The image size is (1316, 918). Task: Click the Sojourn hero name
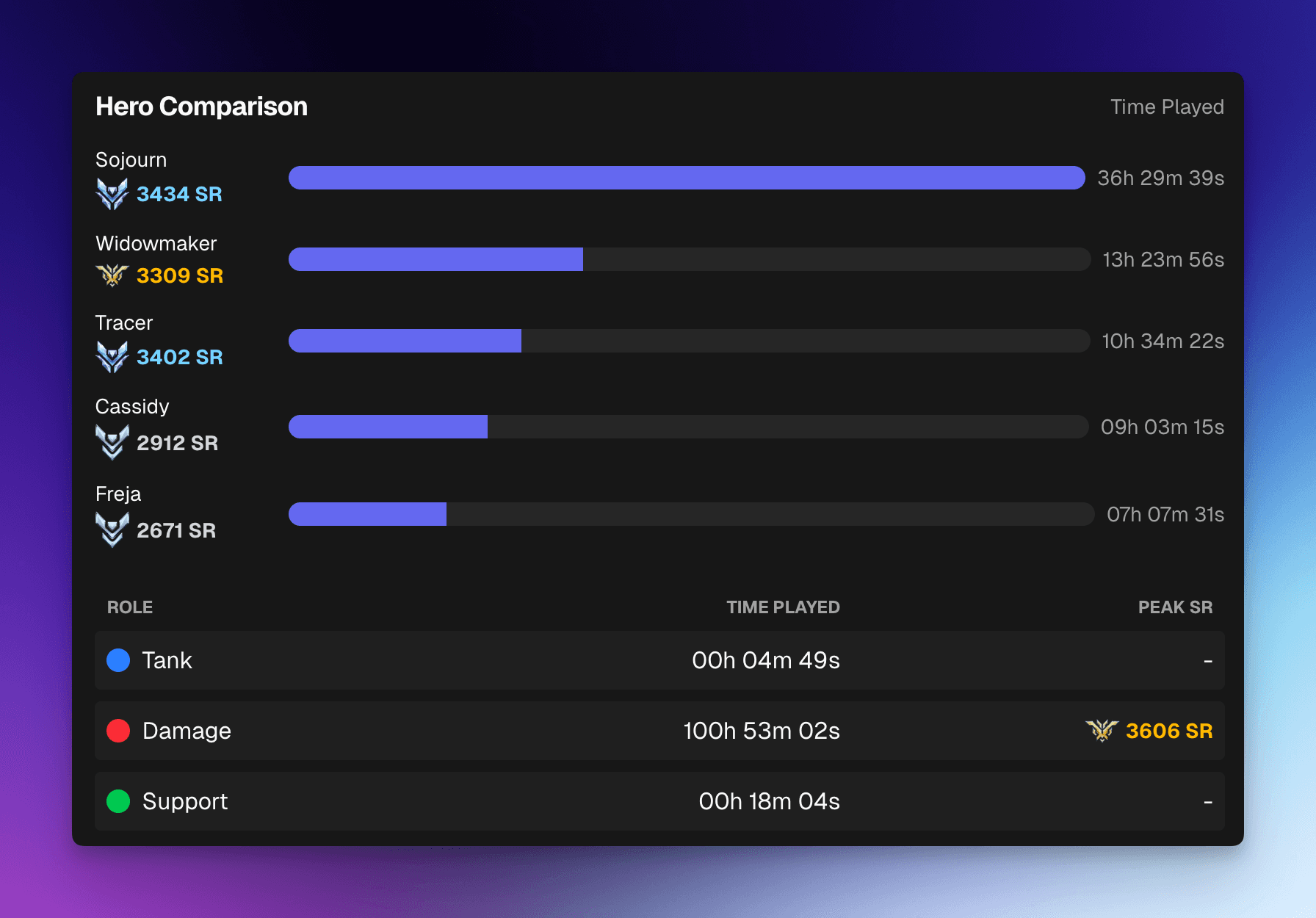[131, 160]
